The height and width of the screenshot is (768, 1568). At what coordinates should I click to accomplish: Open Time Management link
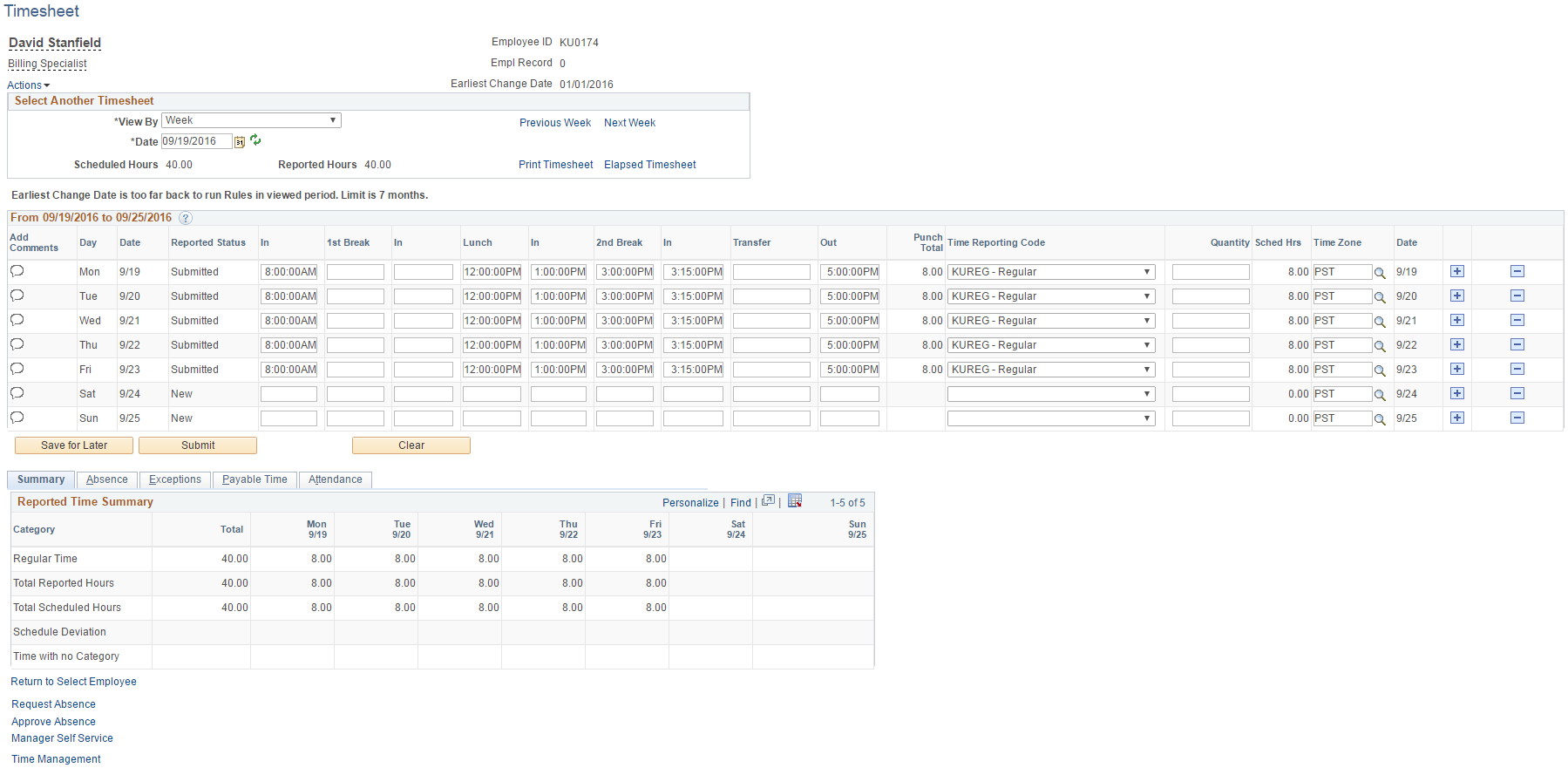click(x=57, y=759)
